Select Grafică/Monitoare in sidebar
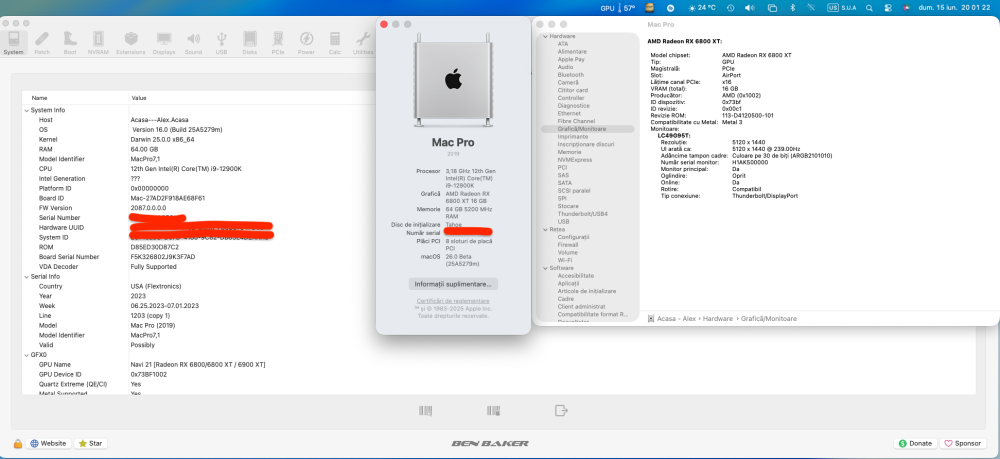The image size is (1000, 459). click(x=587, y=129)
